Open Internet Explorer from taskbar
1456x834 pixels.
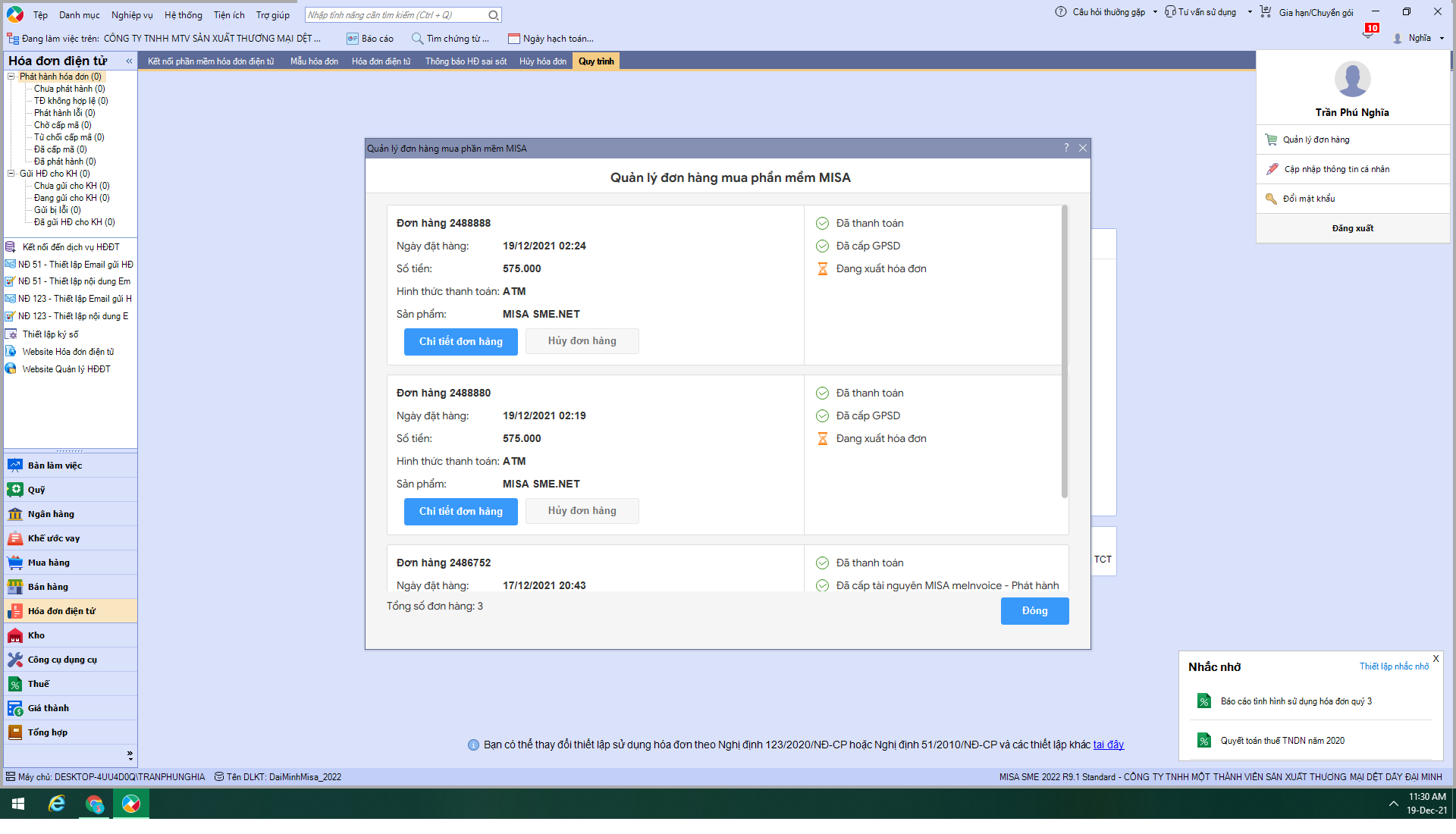[57, 804]
